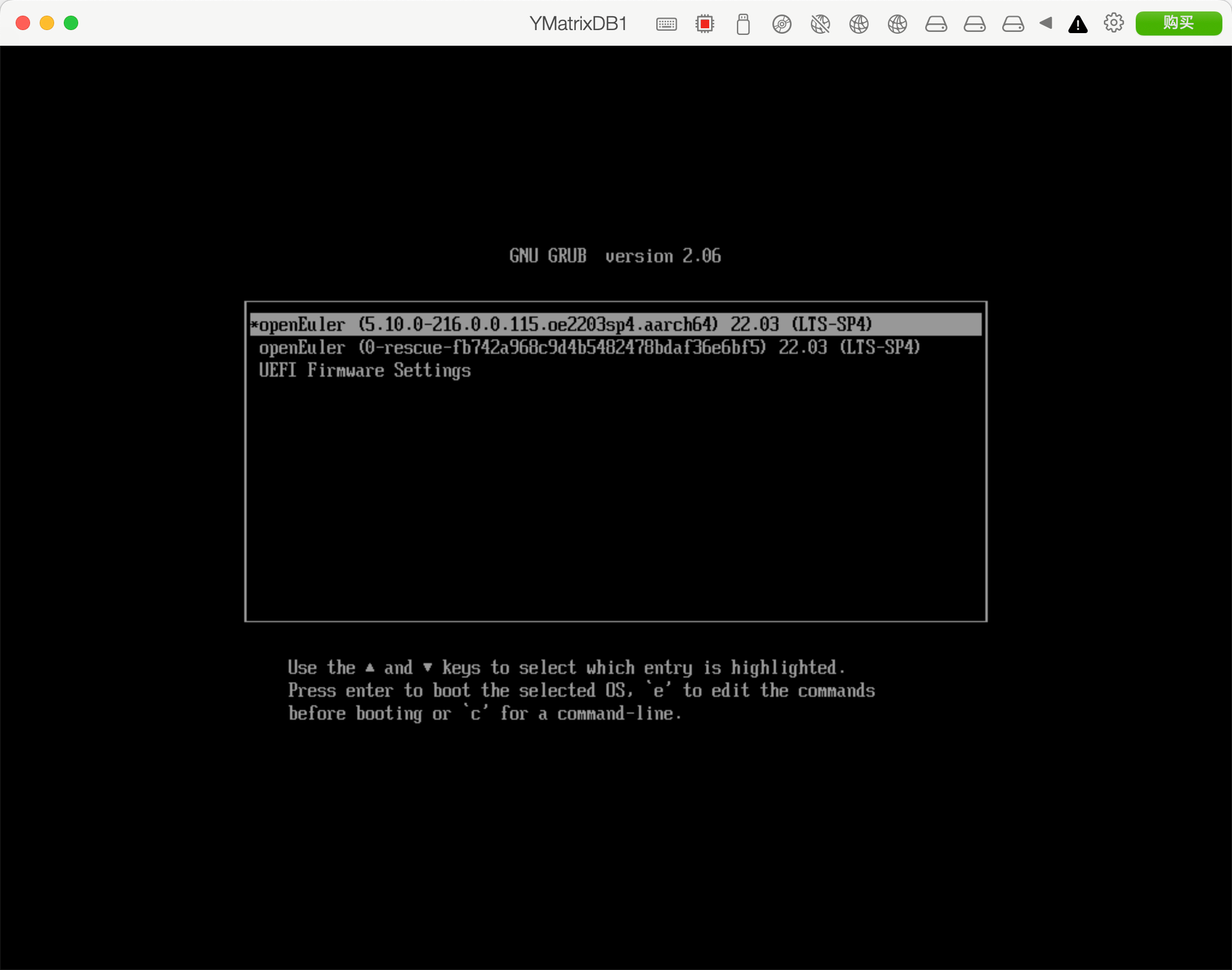Click the middle network globe icon
This screenshot has height=970, width=1232.
click(858, 24)
